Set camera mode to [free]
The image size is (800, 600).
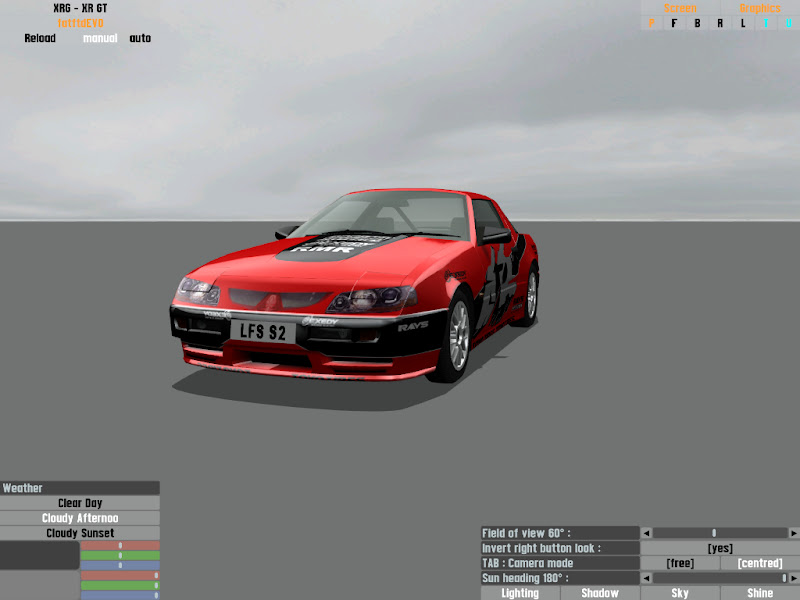[680, 563]
